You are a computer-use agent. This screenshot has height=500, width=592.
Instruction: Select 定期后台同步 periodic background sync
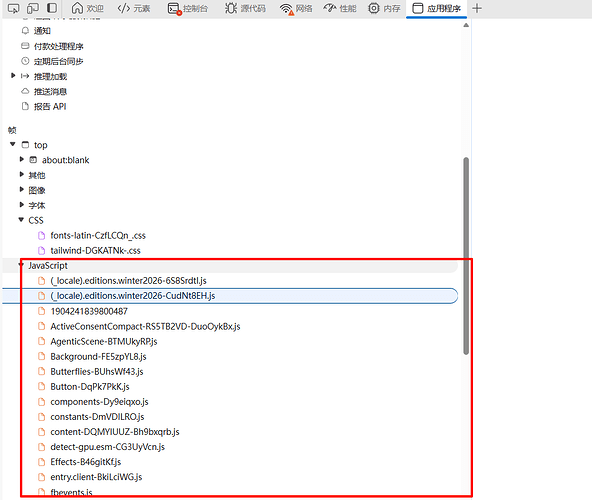click(59, 61)
